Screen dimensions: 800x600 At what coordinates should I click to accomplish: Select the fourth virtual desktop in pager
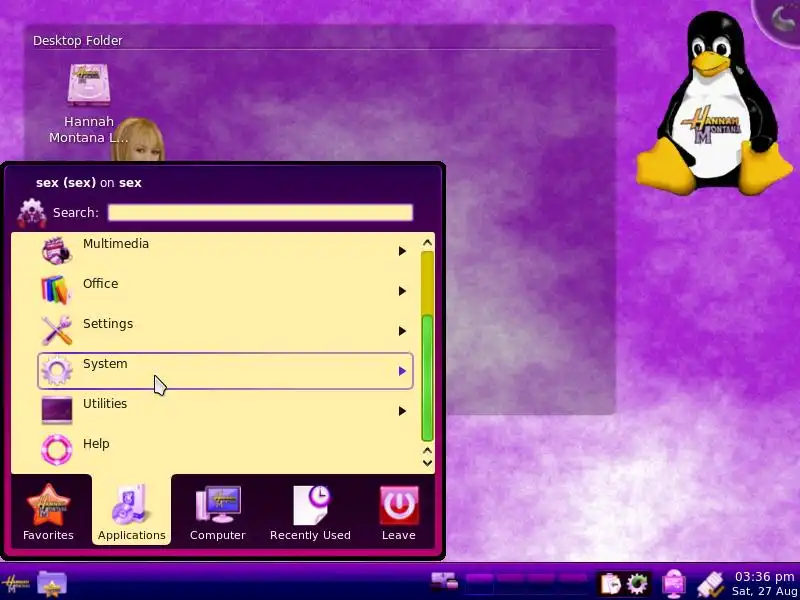573,583
